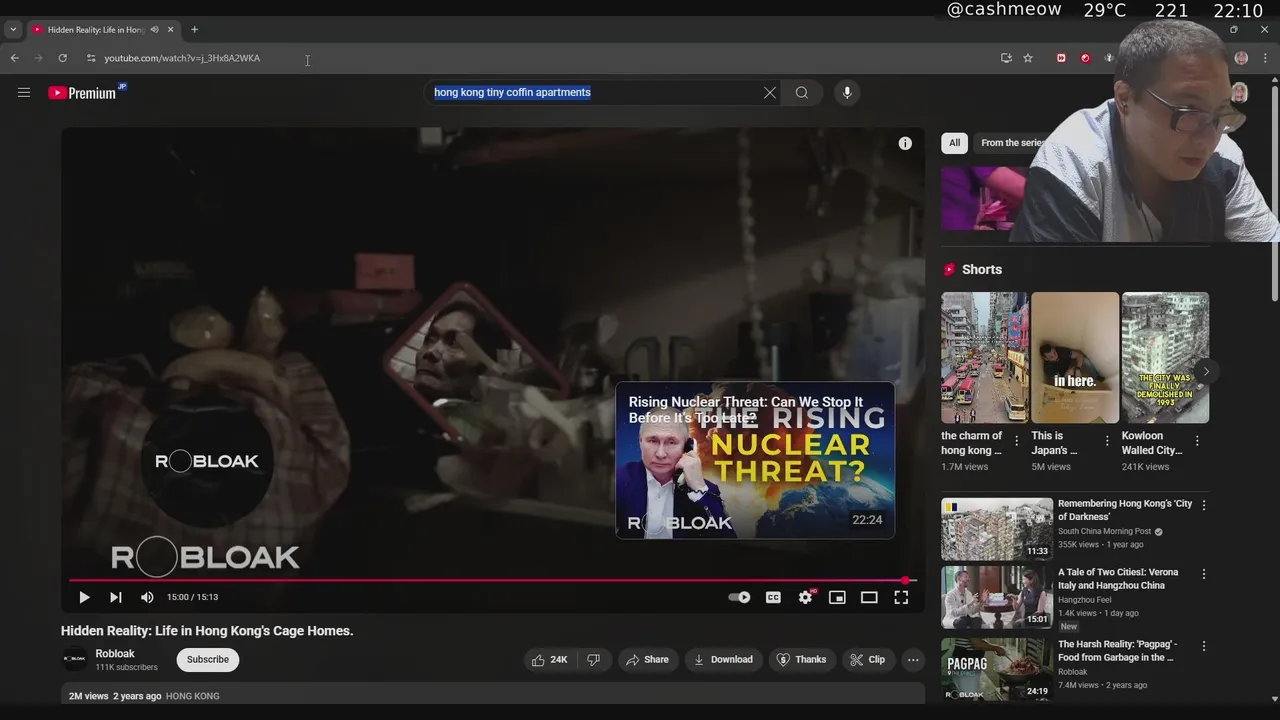Mute tab via speaker icon on tab

click(154, 30)
